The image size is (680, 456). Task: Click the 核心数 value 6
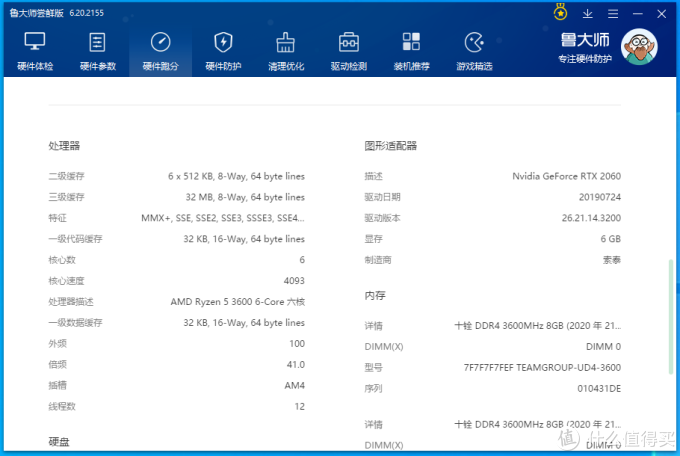point(302,259)
